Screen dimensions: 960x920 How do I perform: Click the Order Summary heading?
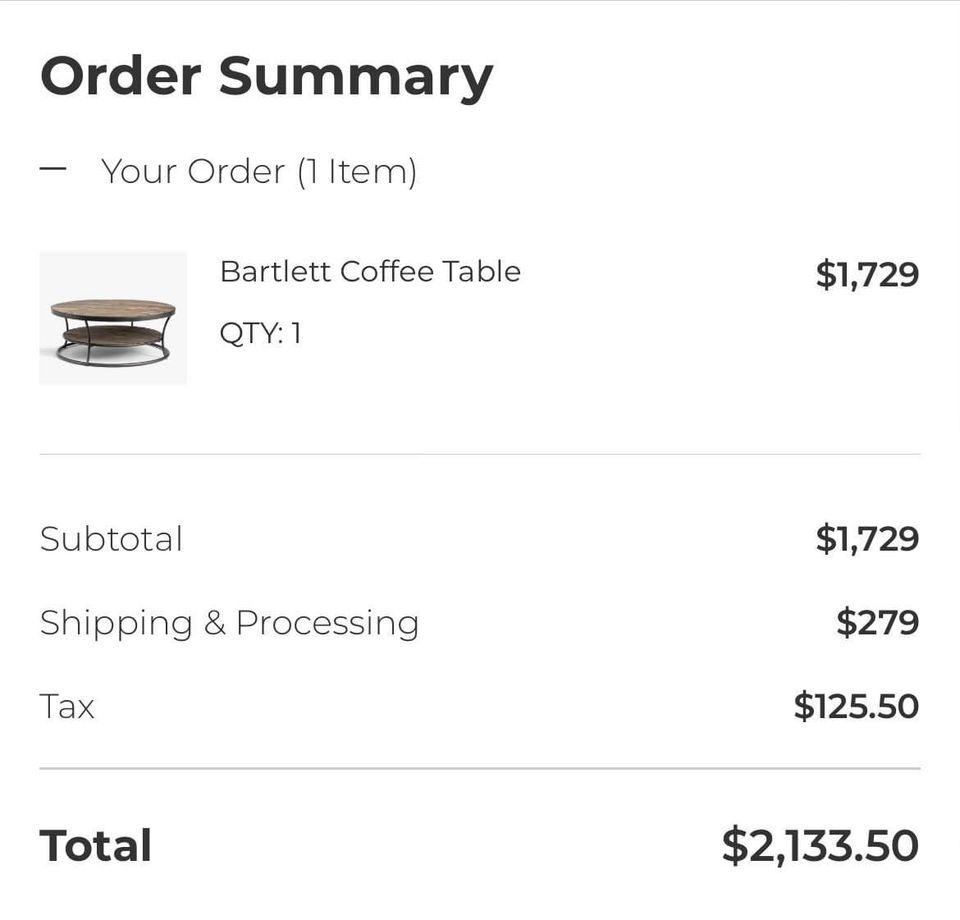[266, 77]
